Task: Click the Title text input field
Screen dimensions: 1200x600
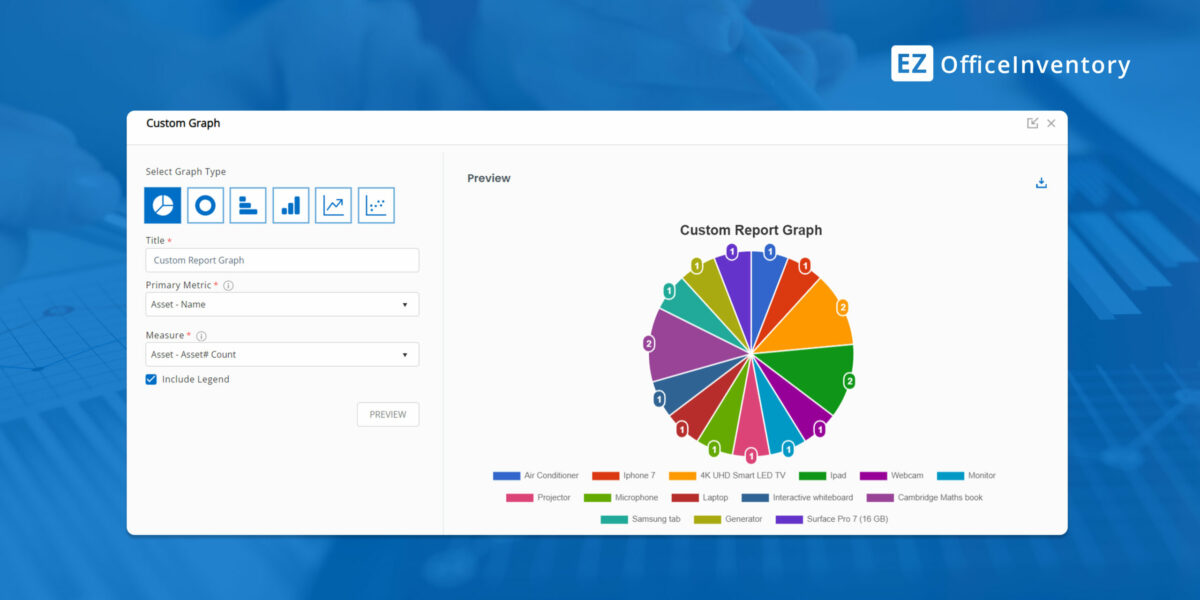Action: [x=282, y=260]
